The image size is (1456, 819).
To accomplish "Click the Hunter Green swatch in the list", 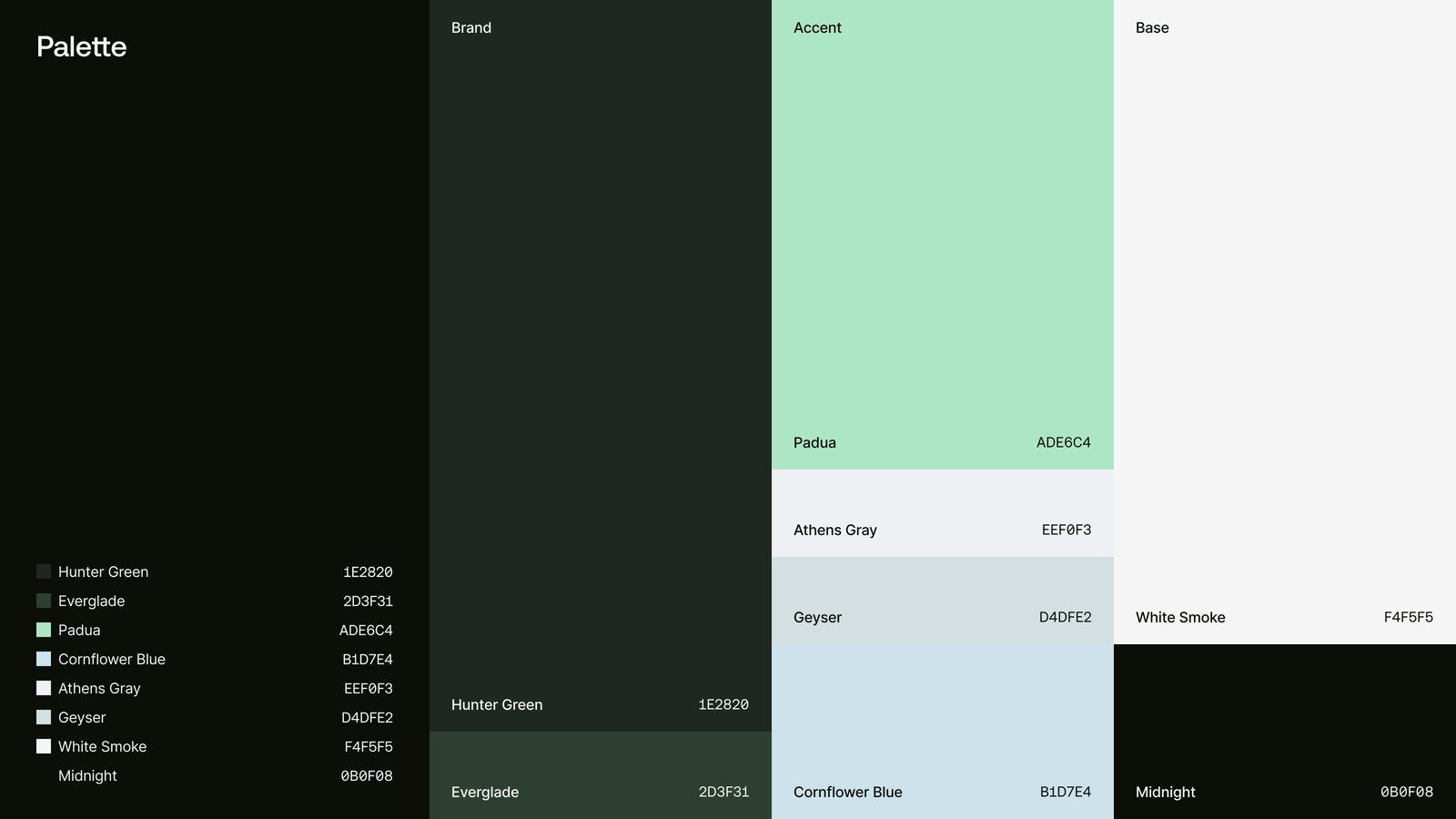I will tap(44, 571).
